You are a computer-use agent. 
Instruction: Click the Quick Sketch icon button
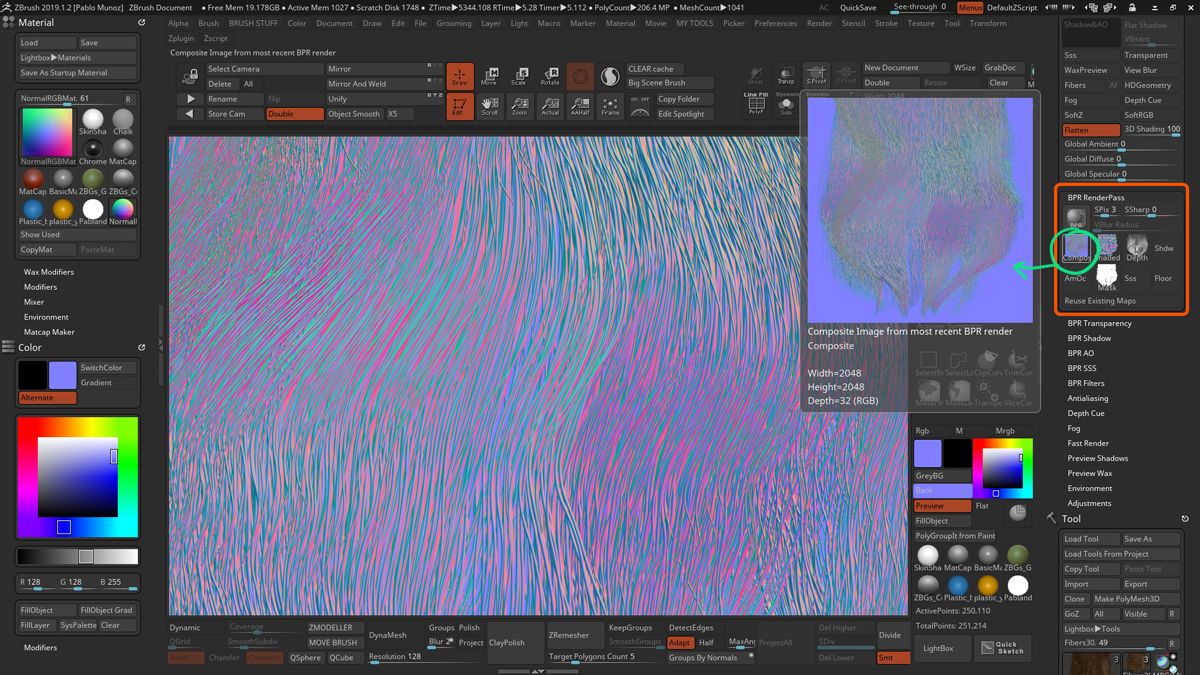tap(1003, 647)
